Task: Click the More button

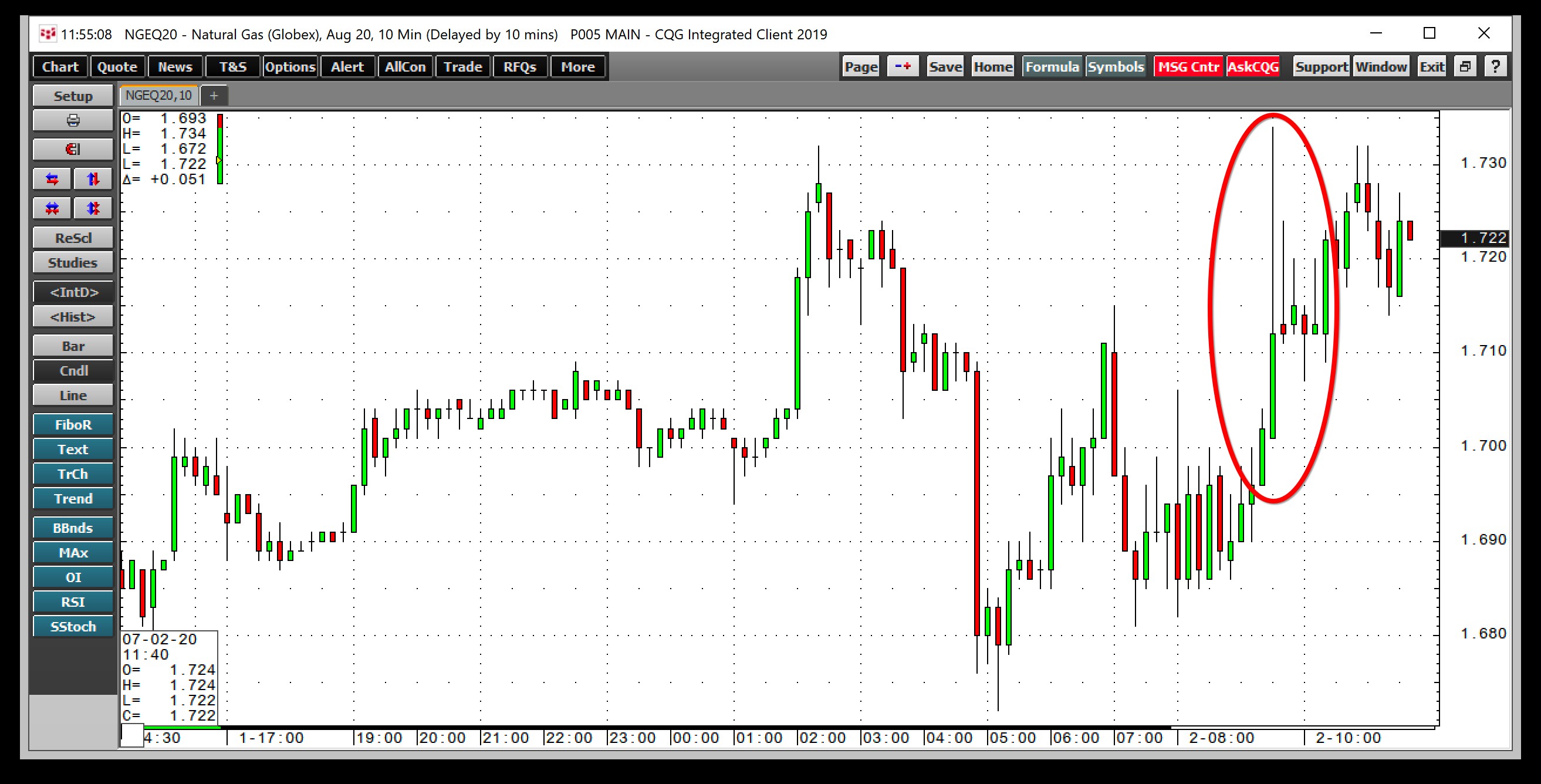Action: pyautogui.click(x=578, y=67)
